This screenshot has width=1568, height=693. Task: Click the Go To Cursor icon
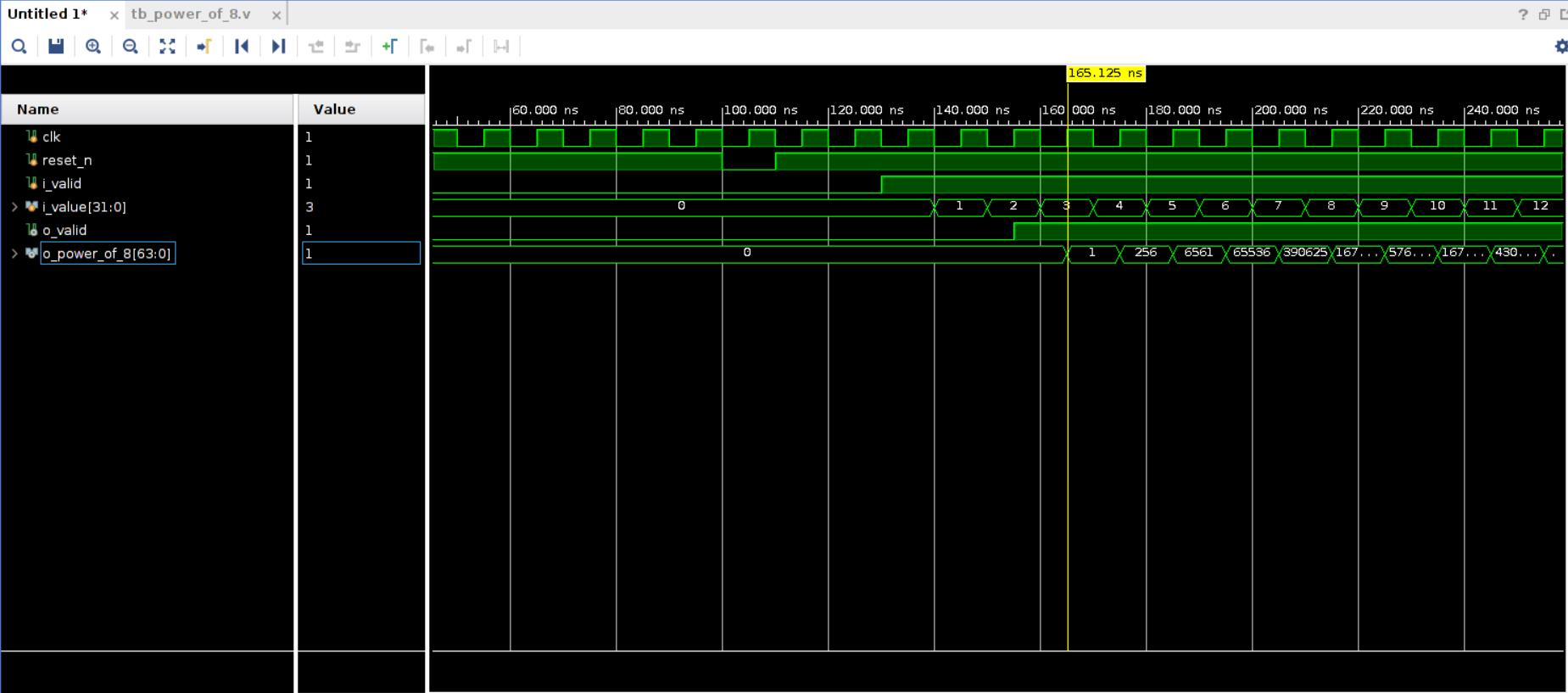pos(204,47)
